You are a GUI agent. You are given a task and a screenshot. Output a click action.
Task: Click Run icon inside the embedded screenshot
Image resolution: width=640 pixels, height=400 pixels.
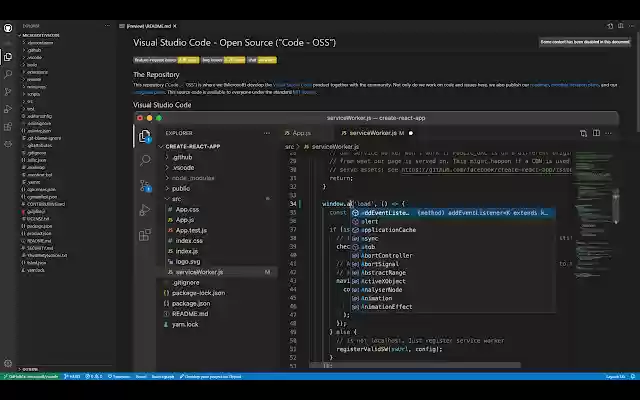pos(144,210)
